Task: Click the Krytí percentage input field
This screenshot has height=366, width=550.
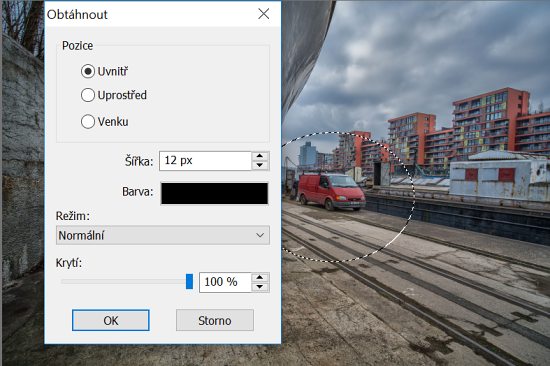Action: (225, 282)
